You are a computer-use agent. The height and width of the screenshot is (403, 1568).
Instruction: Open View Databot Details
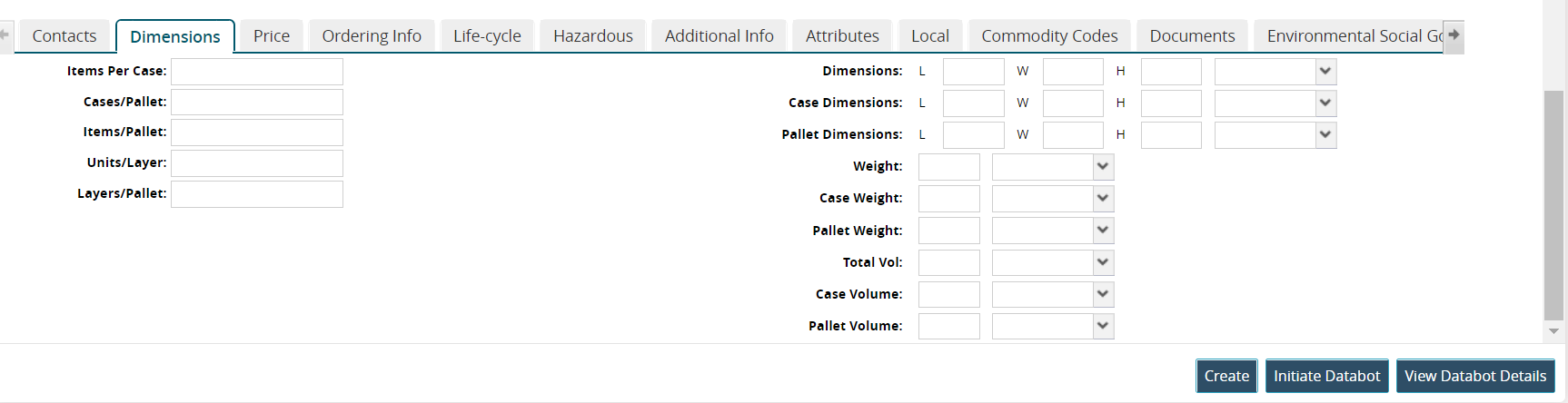coord(1474,376)
